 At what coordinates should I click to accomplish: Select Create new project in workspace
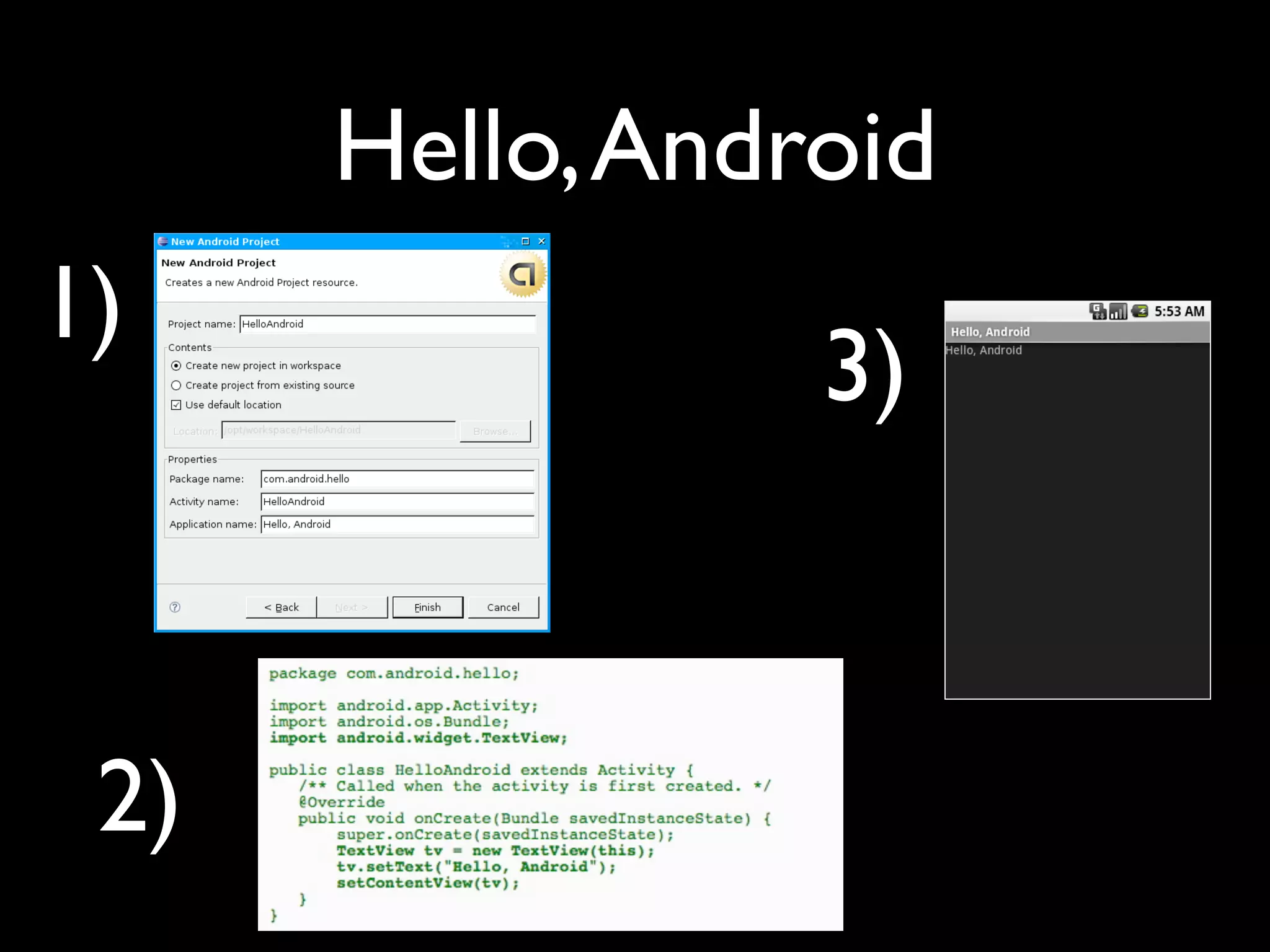176,366
